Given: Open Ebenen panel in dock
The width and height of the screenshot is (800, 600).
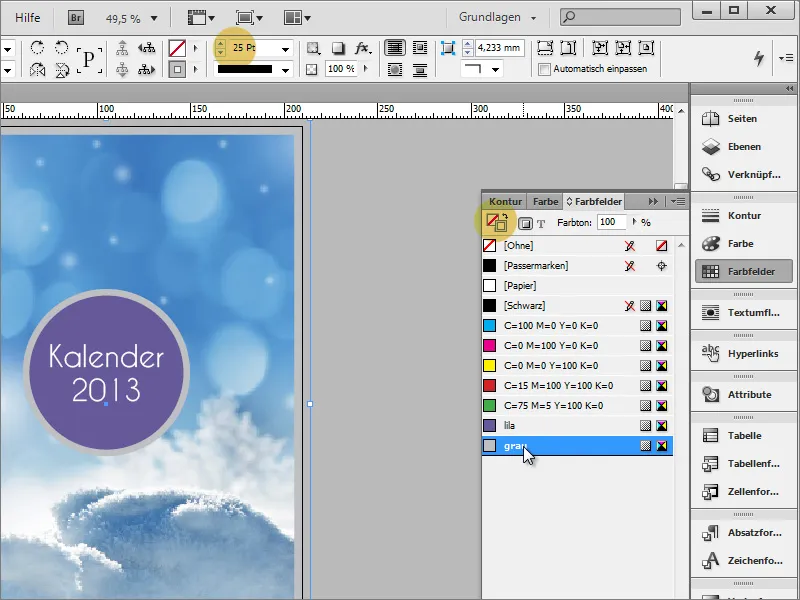Looking at the screenshot, I should coord(743,146).
